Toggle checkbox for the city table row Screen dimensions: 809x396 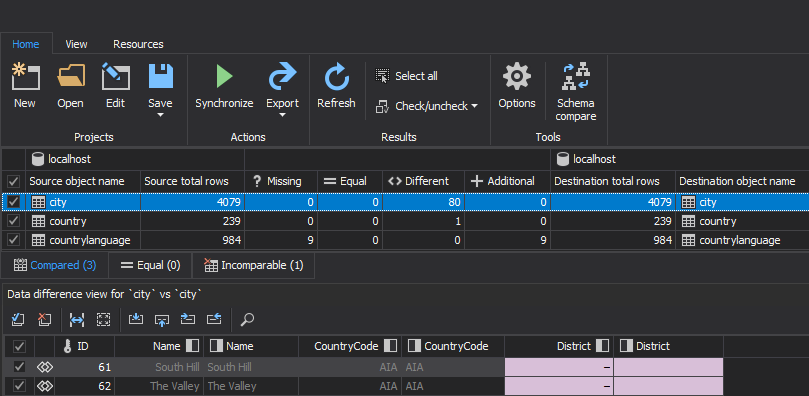point(13,202)
